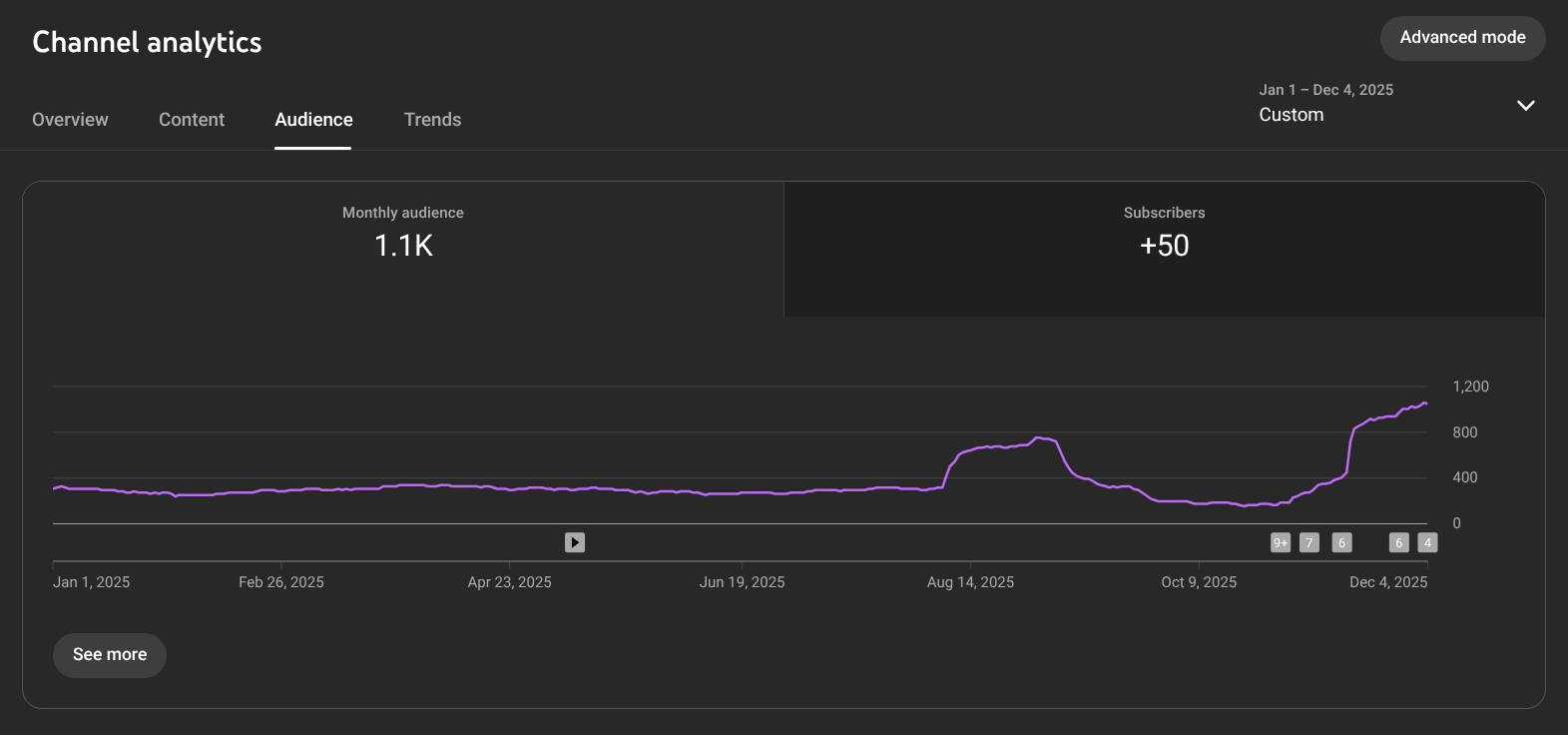Viewport: 1568px width, 735px height.
Task: Click the Jan 1 – Dec 4, 2025 date text
Action: [1325, 90]
